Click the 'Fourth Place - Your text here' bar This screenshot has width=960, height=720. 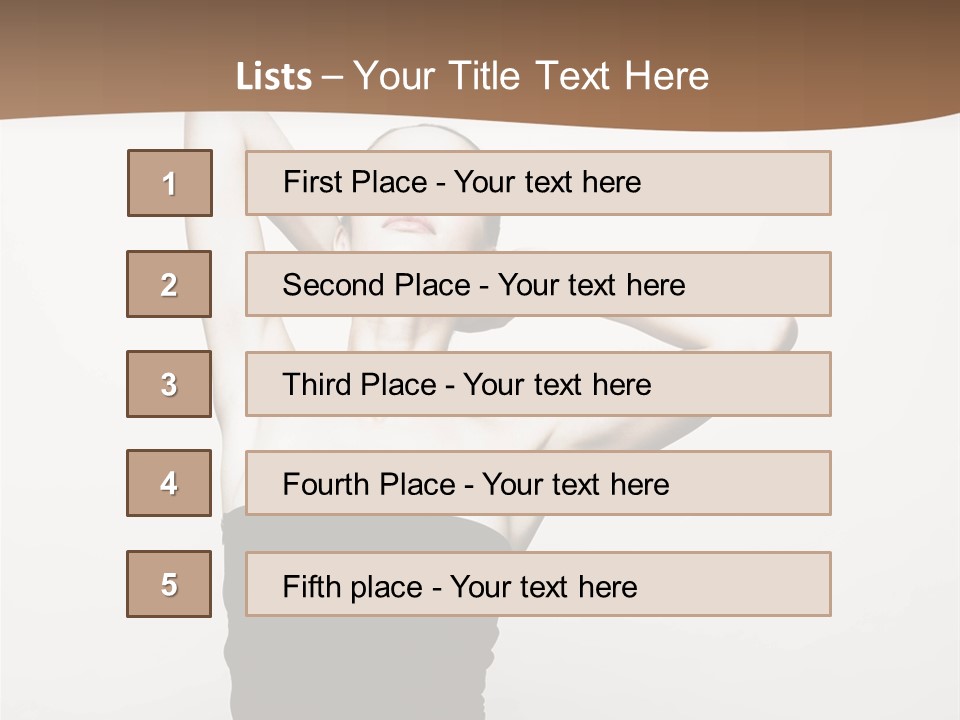[538, 483]
